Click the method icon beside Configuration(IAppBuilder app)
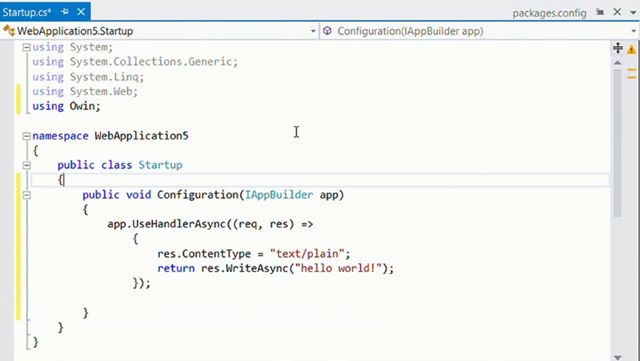 tap(327, 31)
